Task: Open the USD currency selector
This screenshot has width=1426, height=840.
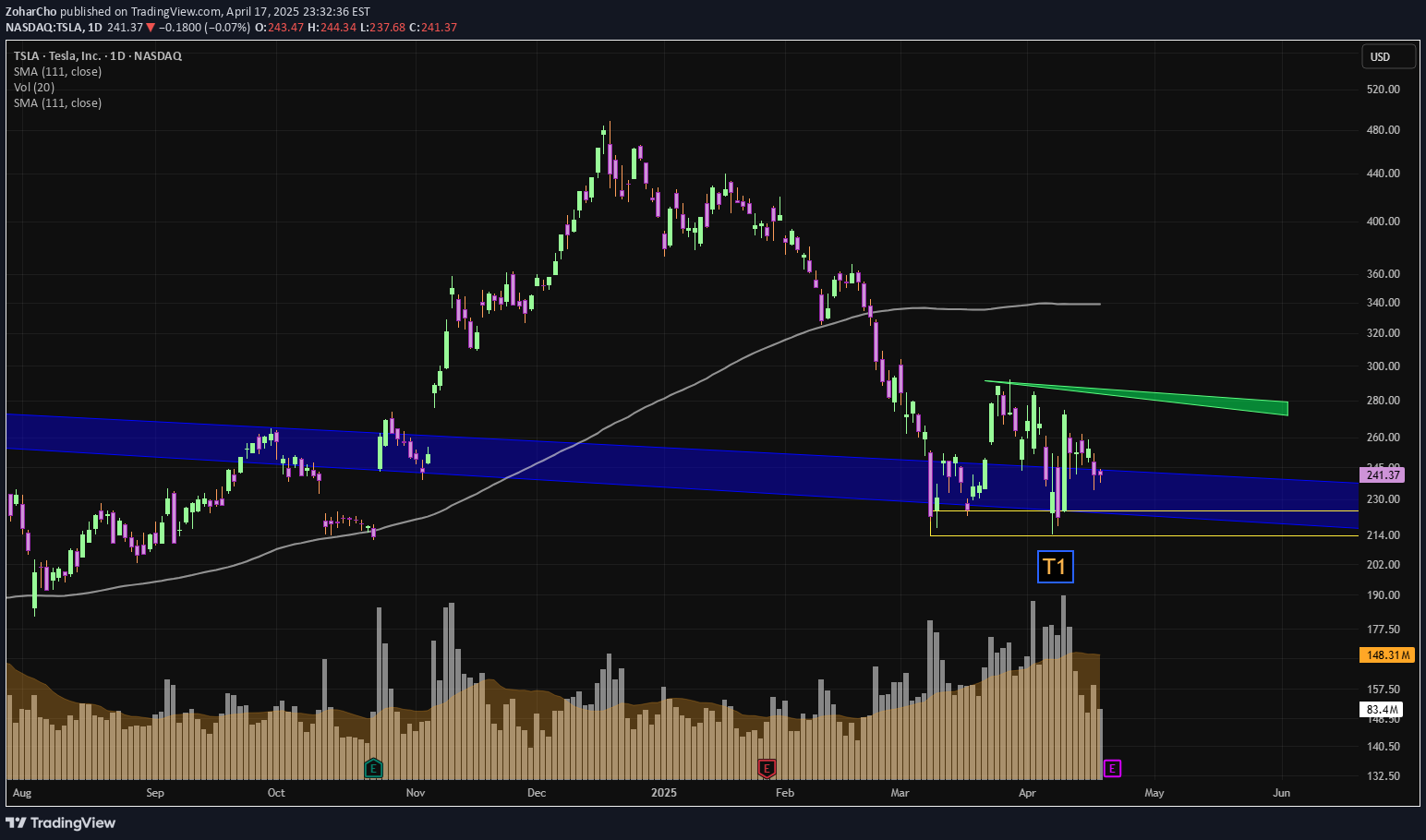Action: point(1386,56)
